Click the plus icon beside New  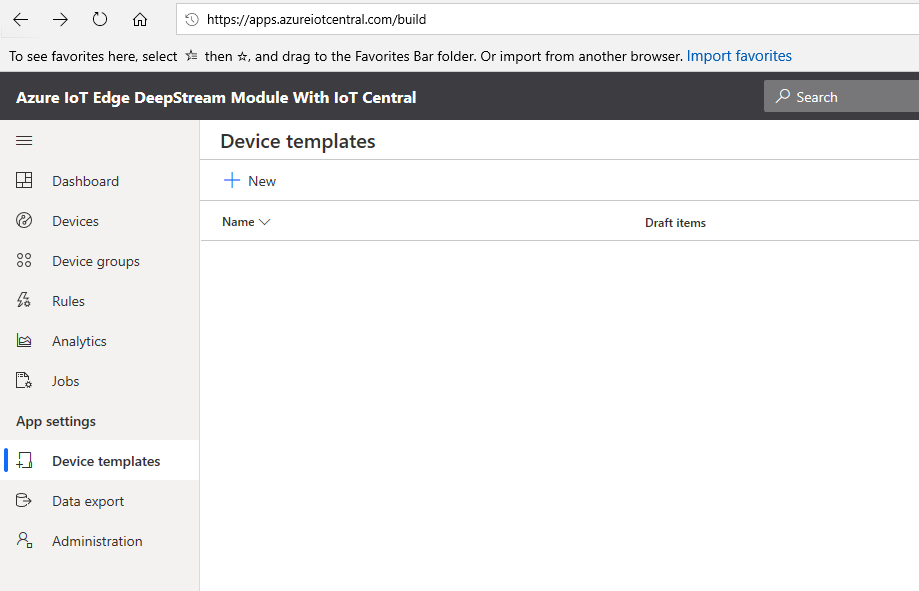click(232, 180)
